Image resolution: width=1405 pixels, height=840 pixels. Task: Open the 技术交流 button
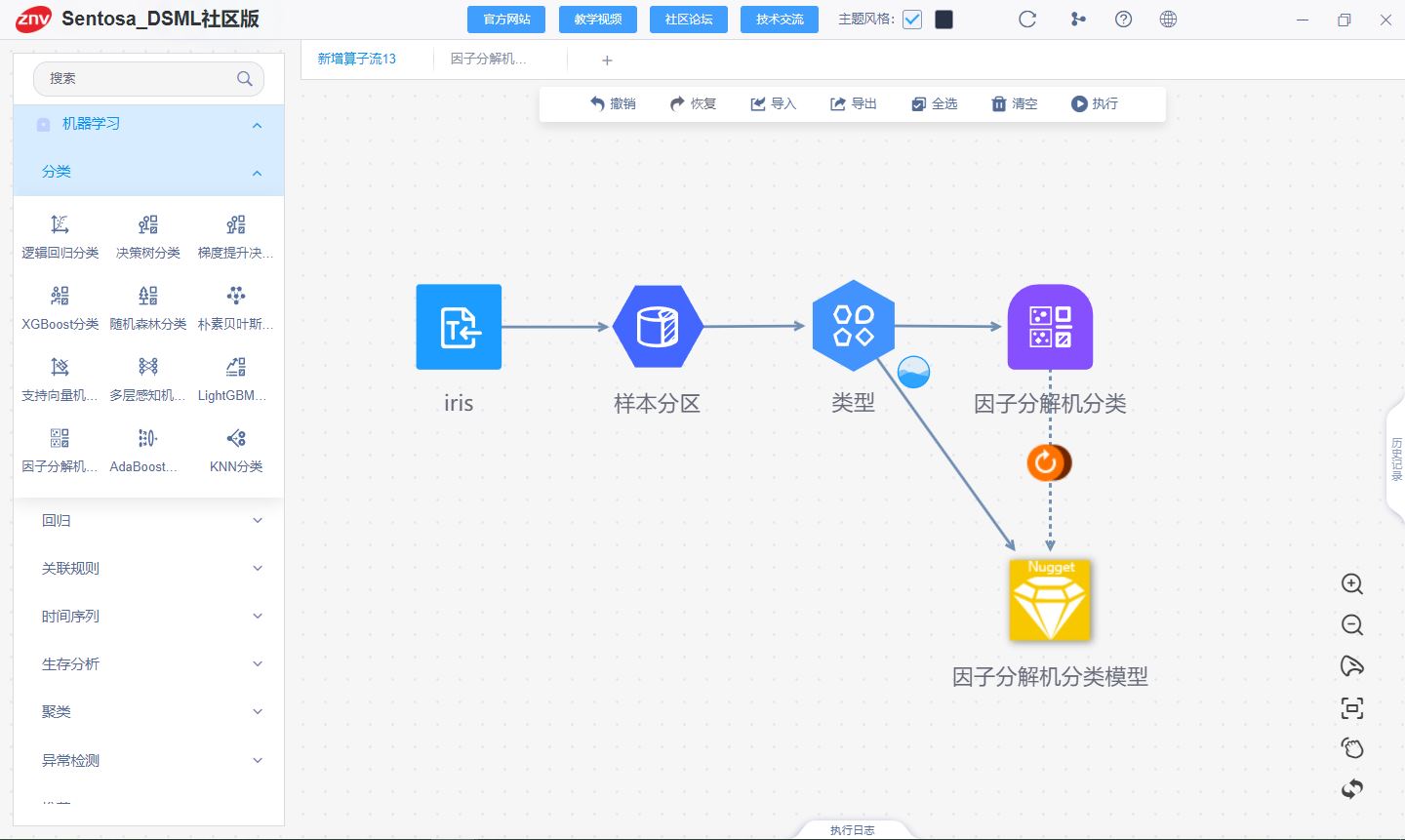pyautogui.click(x=780, y=20)
